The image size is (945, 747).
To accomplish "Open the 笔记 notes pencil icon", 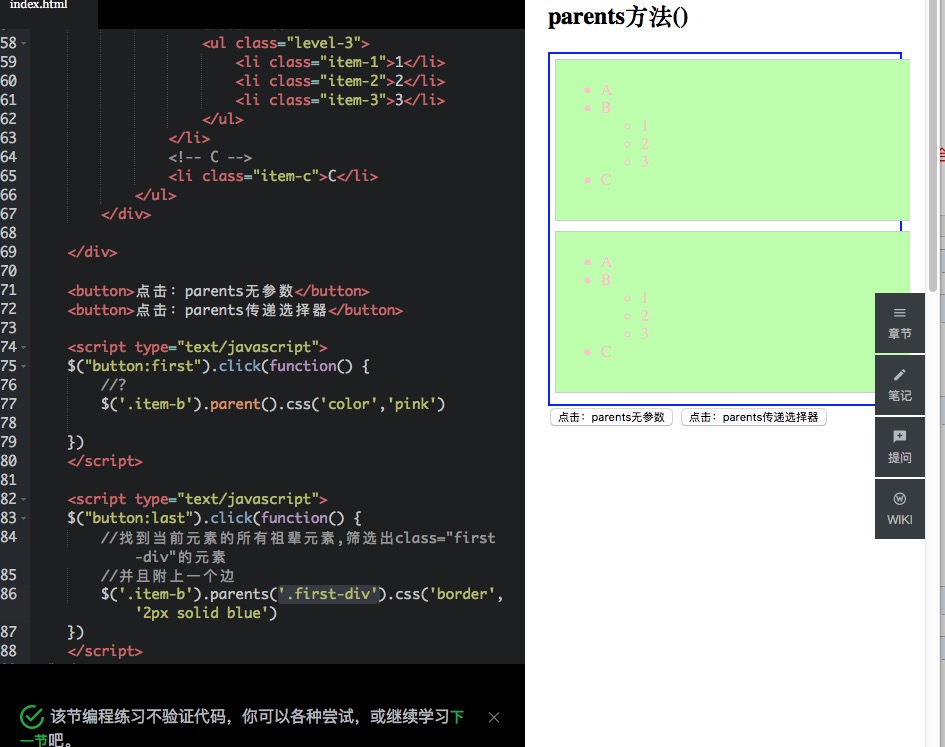I will click(899, 385).
